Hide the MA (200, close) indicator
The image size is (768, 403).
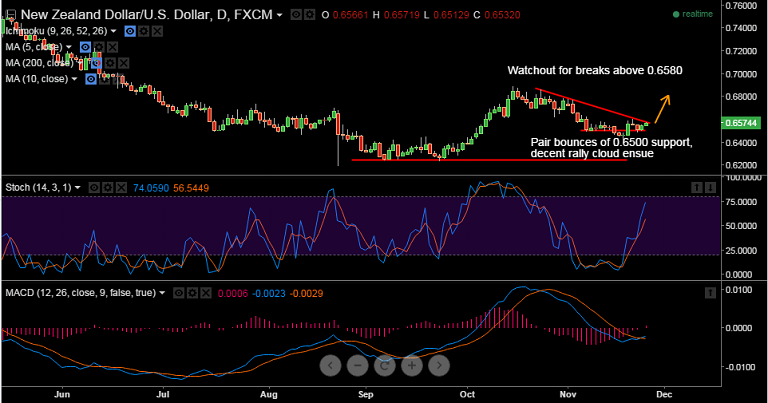(96, 63)
